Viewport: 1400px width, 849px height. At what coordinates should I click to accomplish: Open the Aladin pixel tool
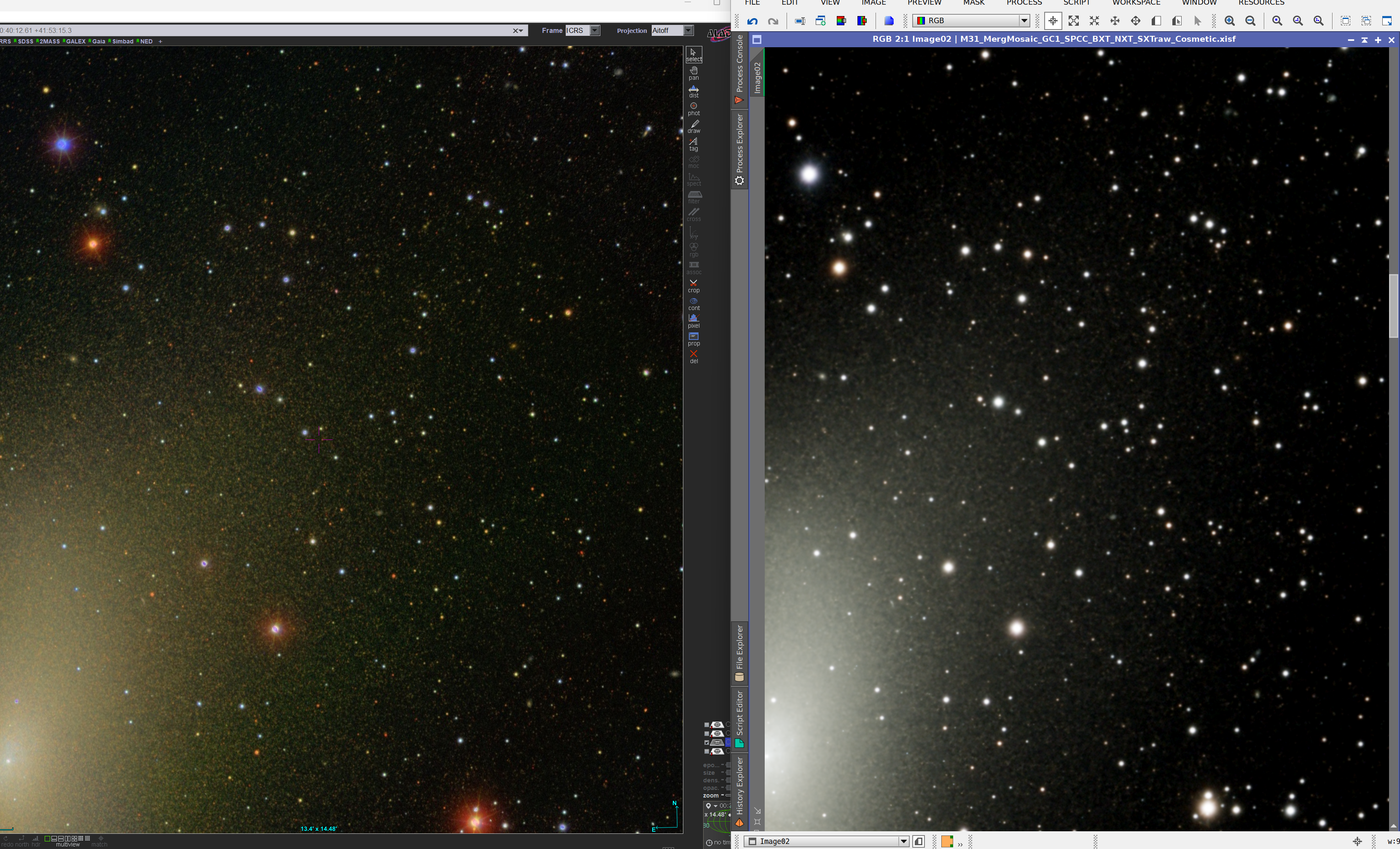tap(694, 321)
